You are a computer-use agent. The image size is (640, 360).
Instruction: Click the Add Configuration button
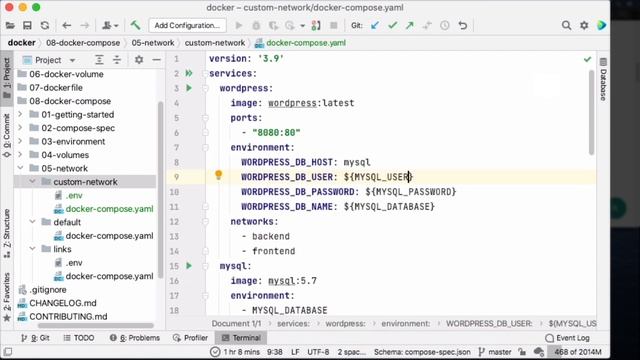[x=187, y=25]
